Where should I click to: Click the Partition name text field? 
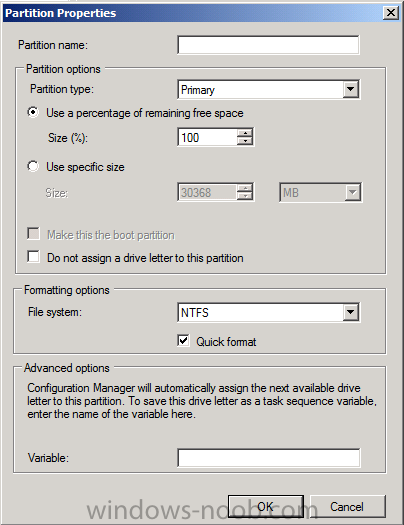coord(268,45)
